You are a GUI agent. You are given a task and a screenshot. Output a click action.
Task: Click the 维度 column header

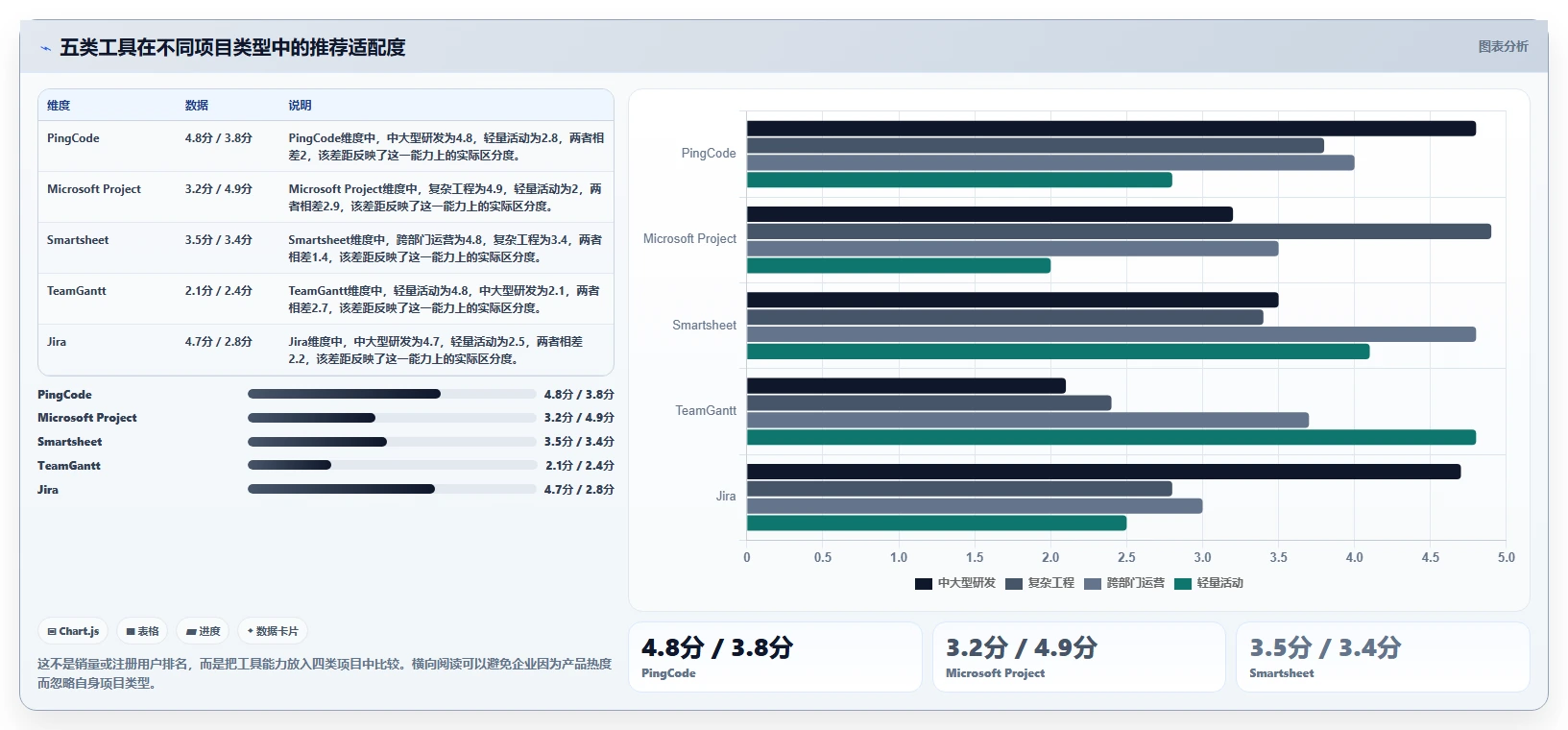[x=59, y=106]
